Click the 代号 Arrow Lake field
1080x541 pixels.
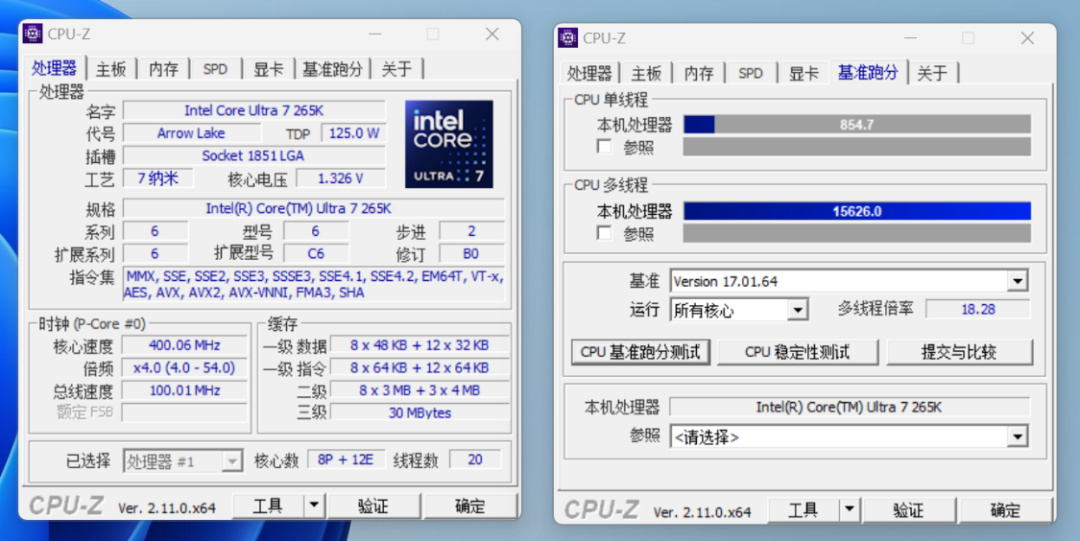[x=191, y=133]
